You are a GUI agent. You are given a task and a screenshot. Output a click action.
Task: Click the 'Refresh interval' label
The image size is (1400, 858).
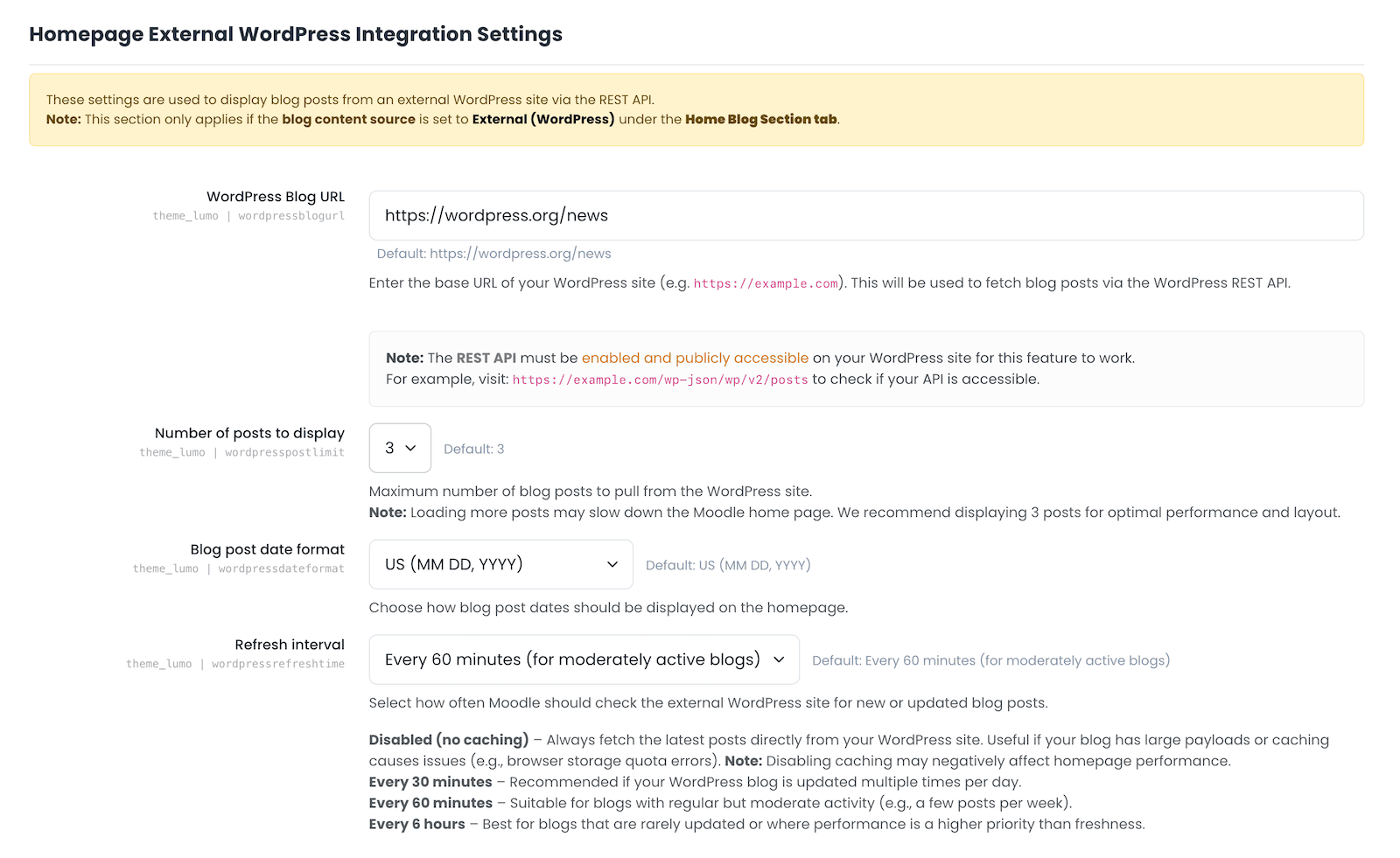point(290,645)
